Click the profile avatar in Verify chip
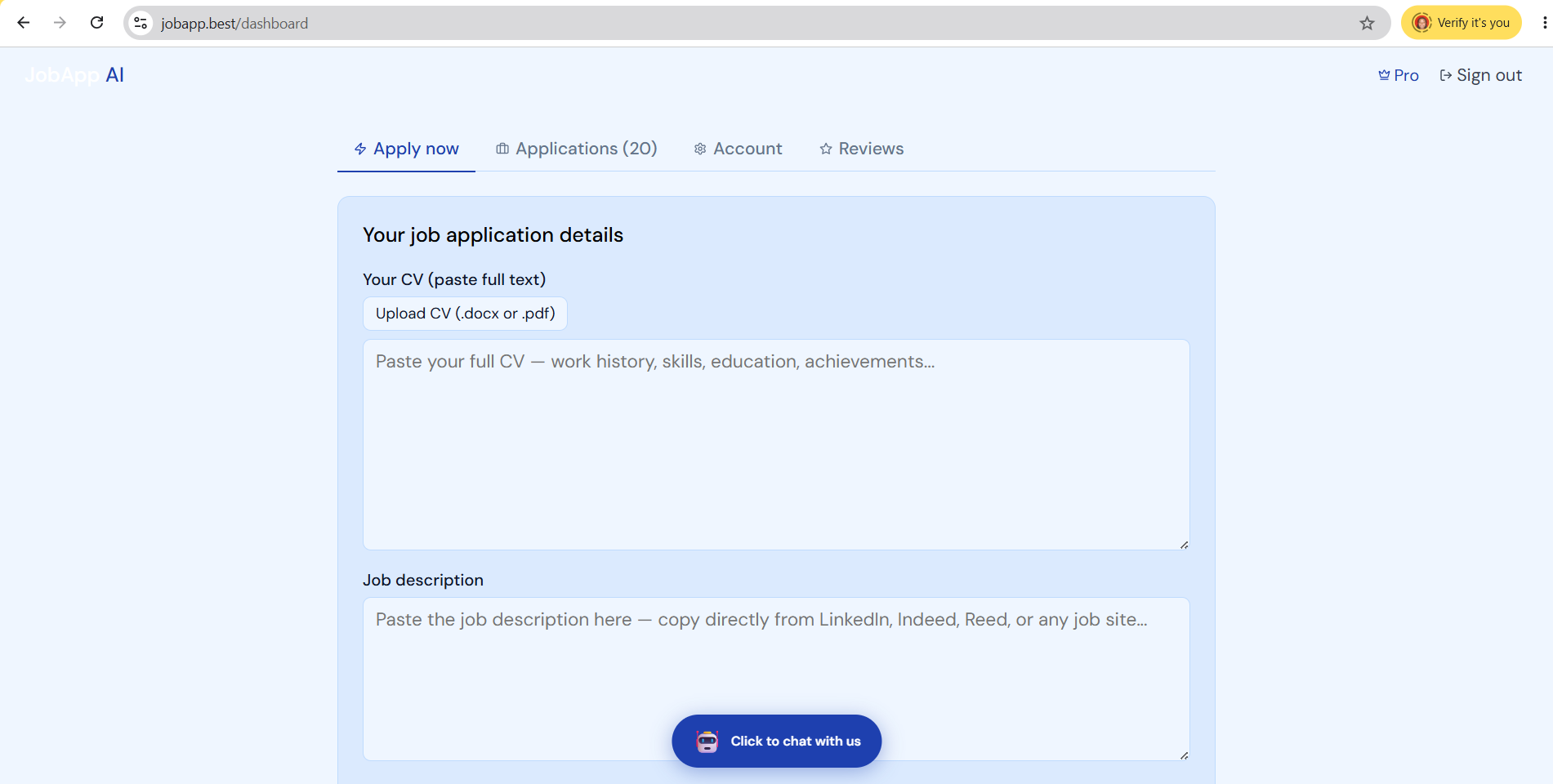 (1421, 23)
